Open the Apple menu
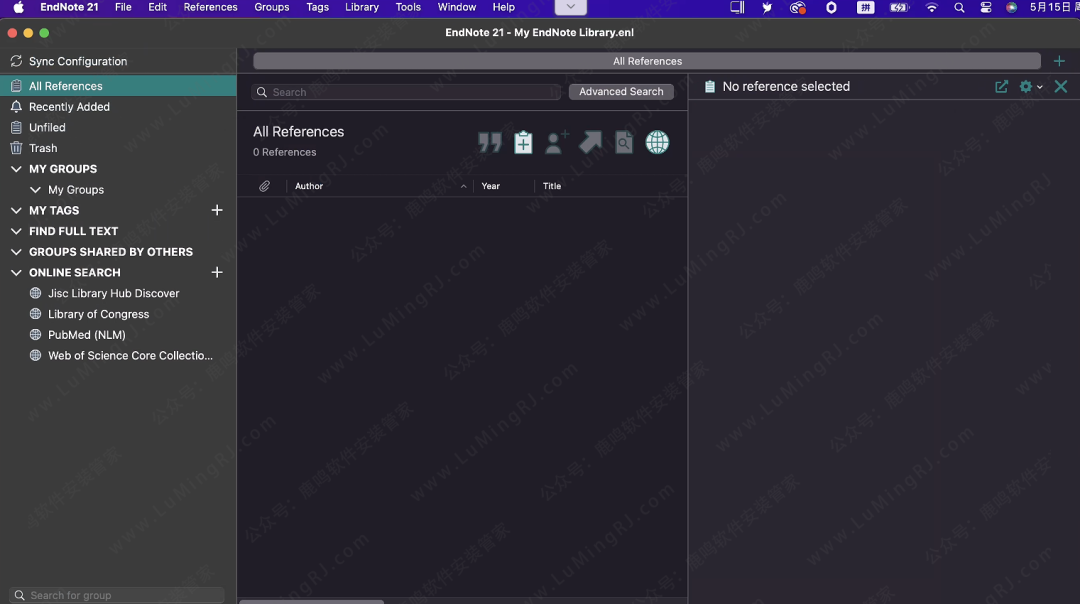The height and width of the screenshot is (604, 1080). click(x=19, y=7)
